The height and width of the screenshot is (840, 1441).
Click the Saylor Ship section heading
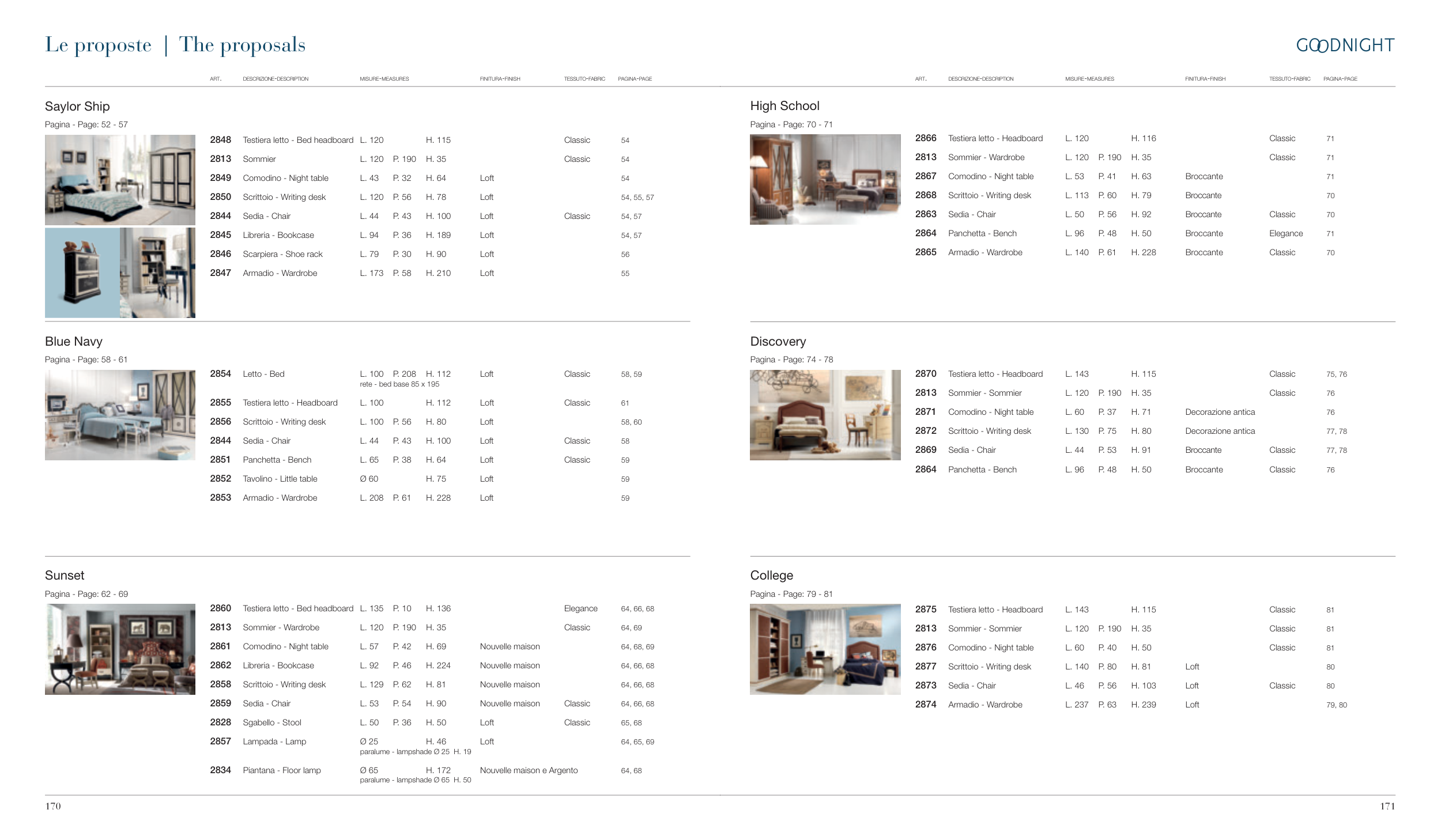pyautogui.click(x=77, y=107)
